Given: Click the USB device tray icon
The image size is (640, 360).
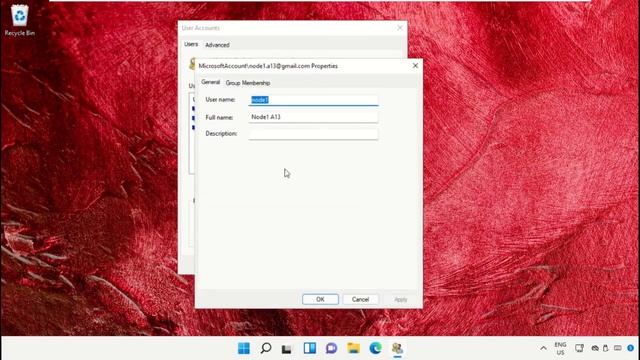Looking at the screenshot, I should [x=606, y=348].
